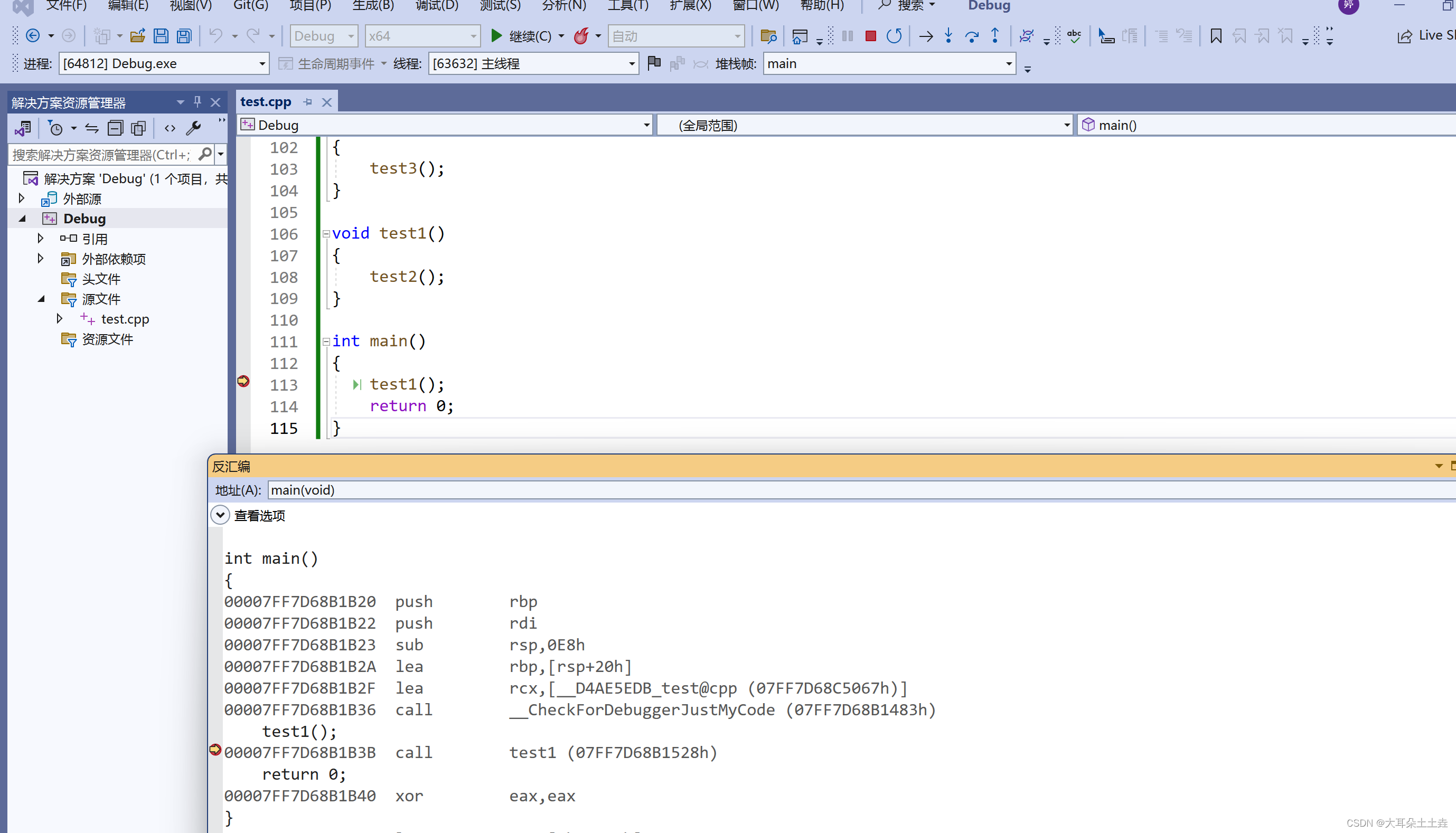1456x833 pixels.
Task: Open the main() member dropdown
Action: 1266,125
